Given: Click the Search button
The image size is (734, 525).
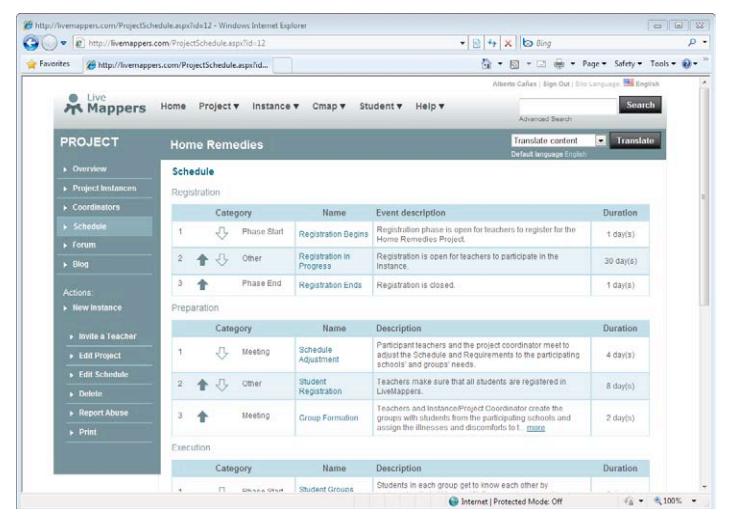Looking at the screenshot, I should point(640,105).
